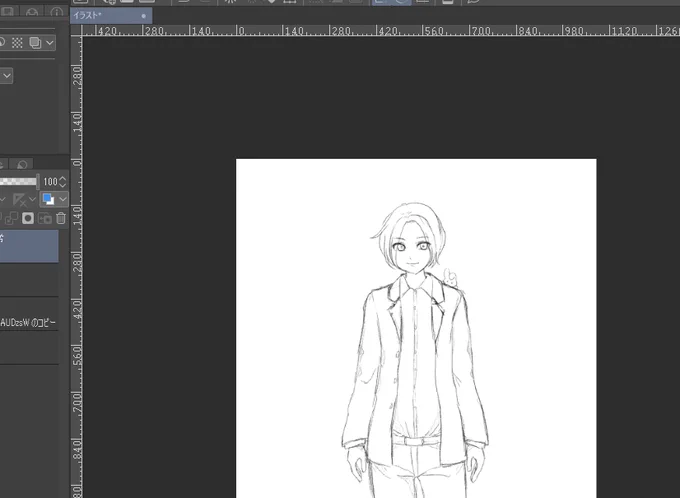Expand the dropdown next to the stacked squares icon
The width and height of the screenshot is (680, 498).
(x=49, y=43)
